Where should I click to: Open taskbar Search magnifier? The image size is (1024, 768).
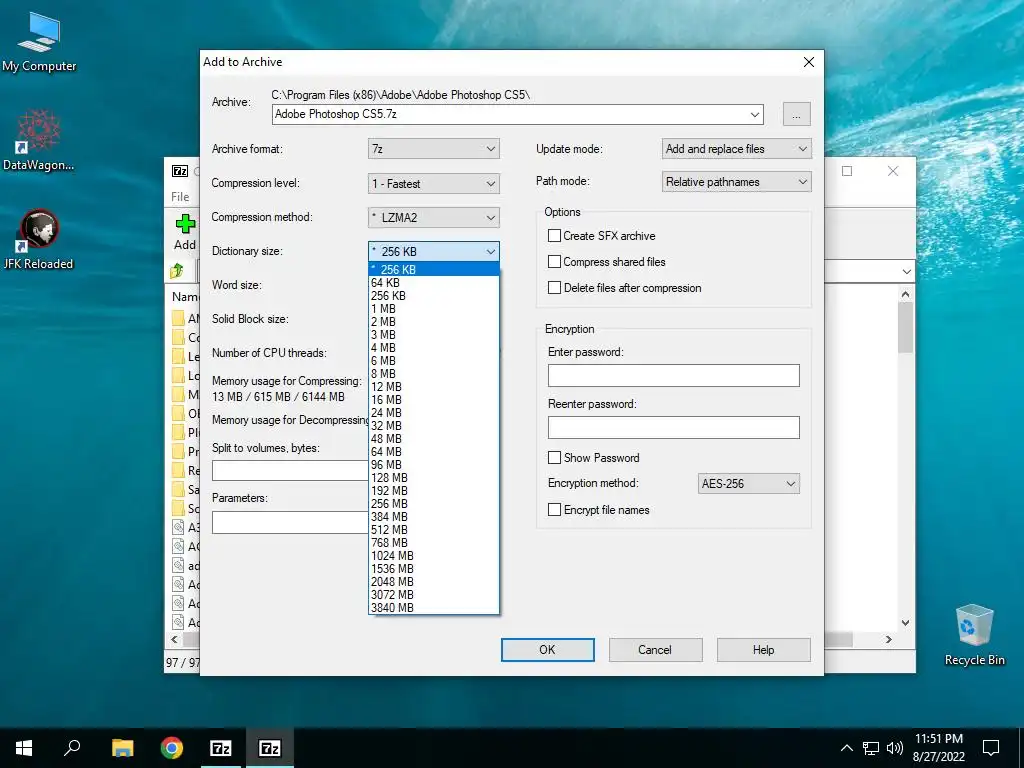[72, 748]
